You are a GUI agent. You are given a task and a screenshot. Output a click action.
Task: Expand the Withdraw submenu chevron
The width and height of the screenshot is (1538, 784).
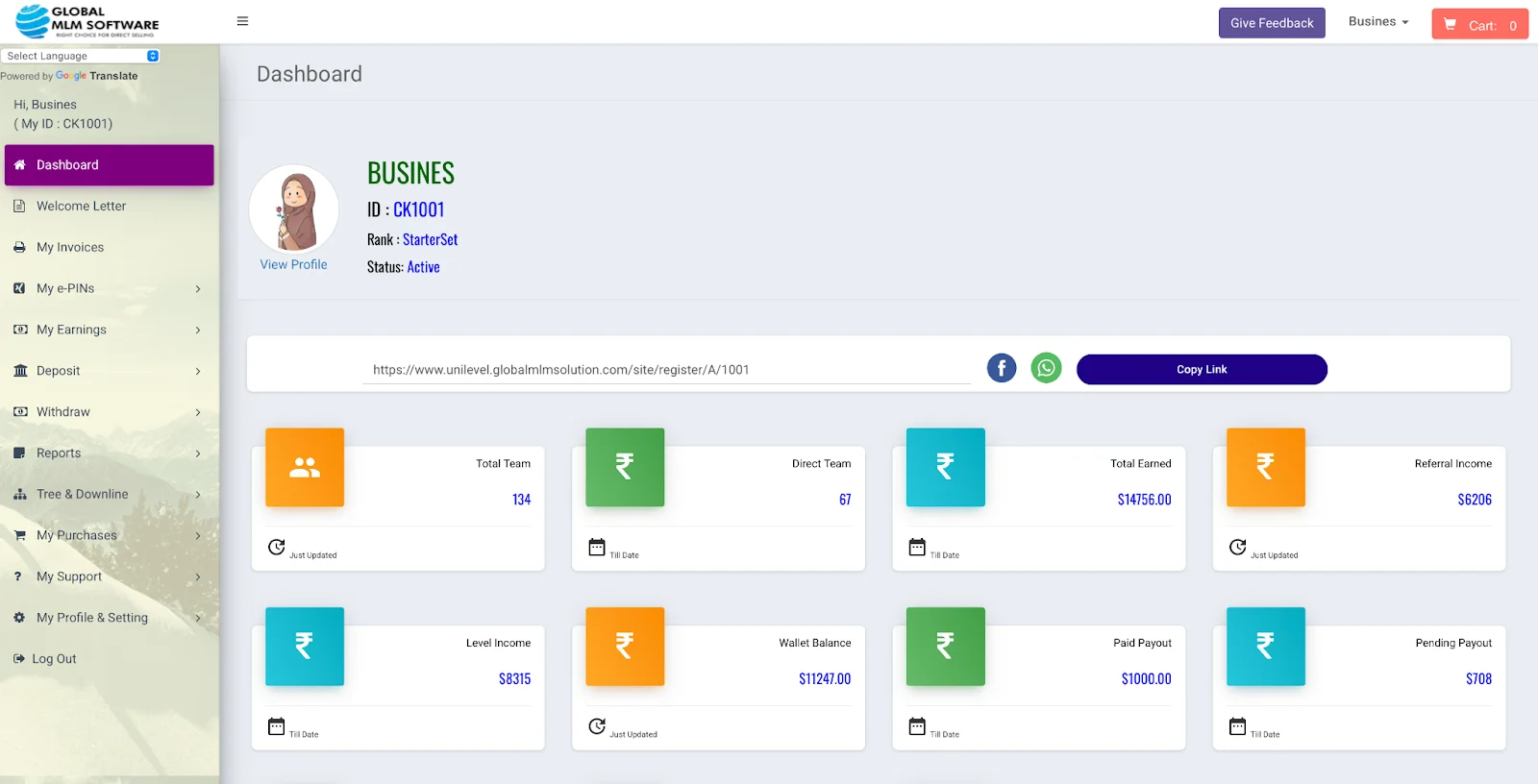tap(198, 412)
